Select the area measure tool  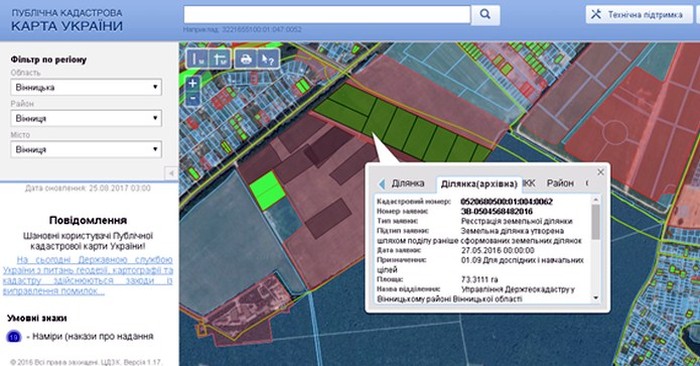[x=220, y=59]
